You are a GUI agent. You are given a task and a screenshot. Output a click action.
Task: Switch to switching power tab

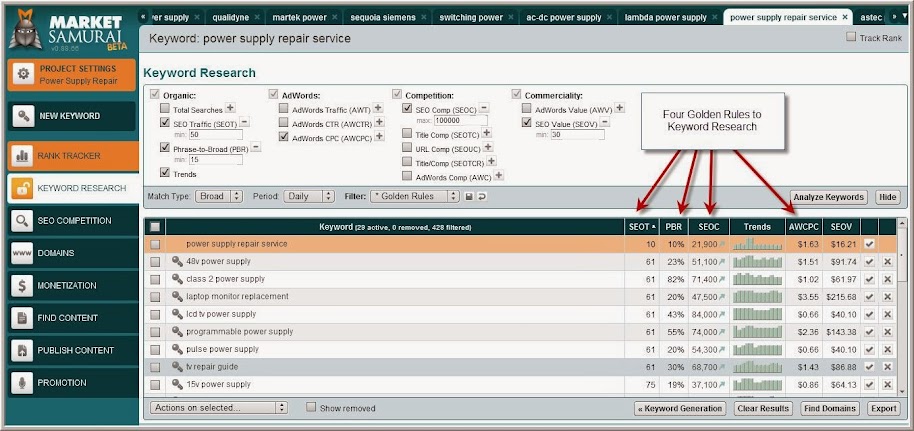(x=473, y=17)
